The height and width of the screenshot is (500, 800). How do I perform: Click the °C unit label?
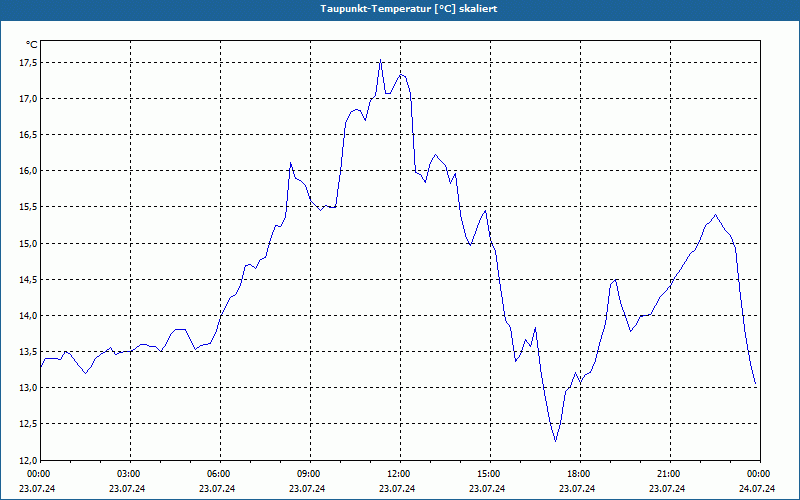(32, 45)
